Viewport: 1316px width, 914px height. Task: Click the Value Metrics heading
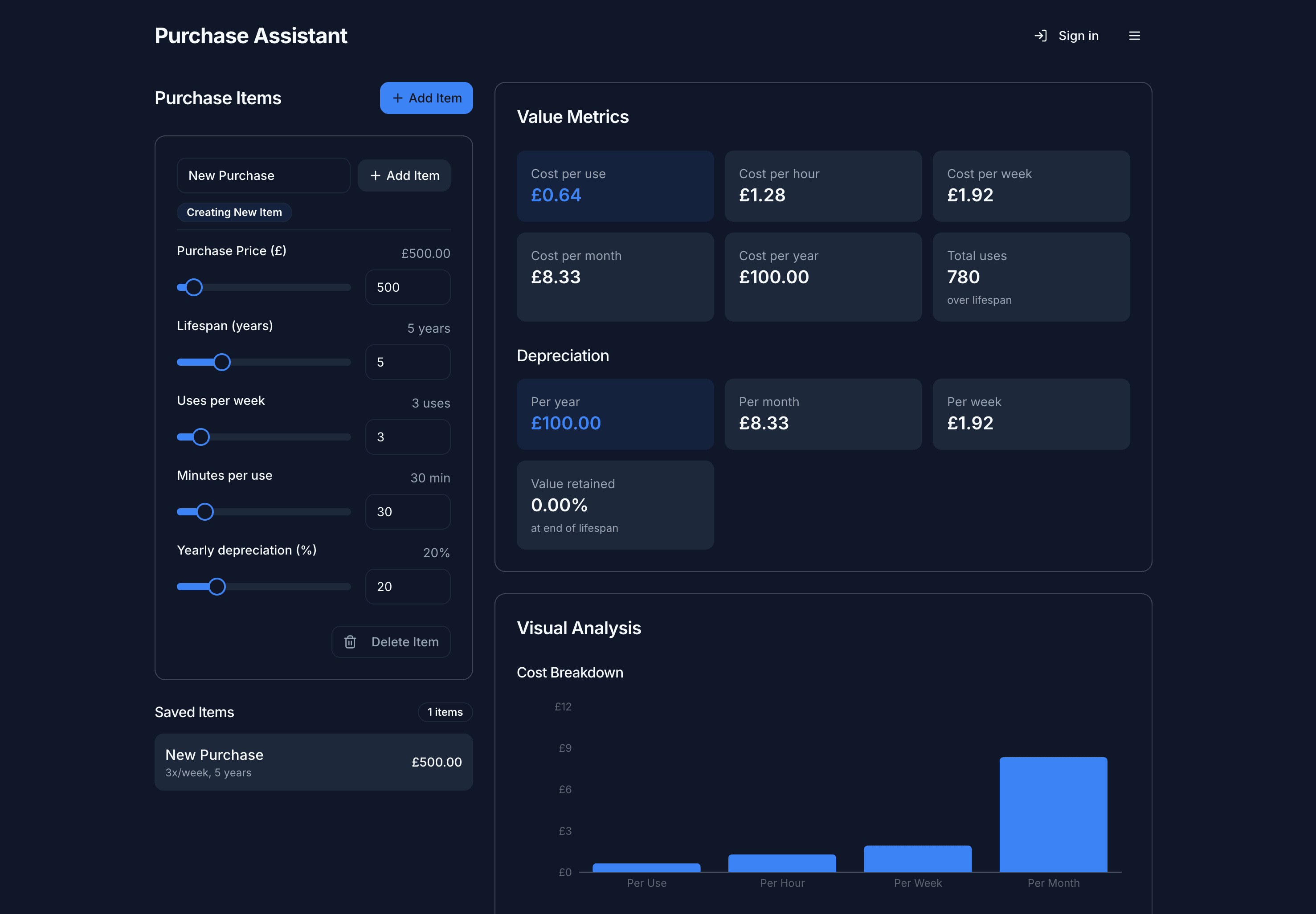pos(572,117)
